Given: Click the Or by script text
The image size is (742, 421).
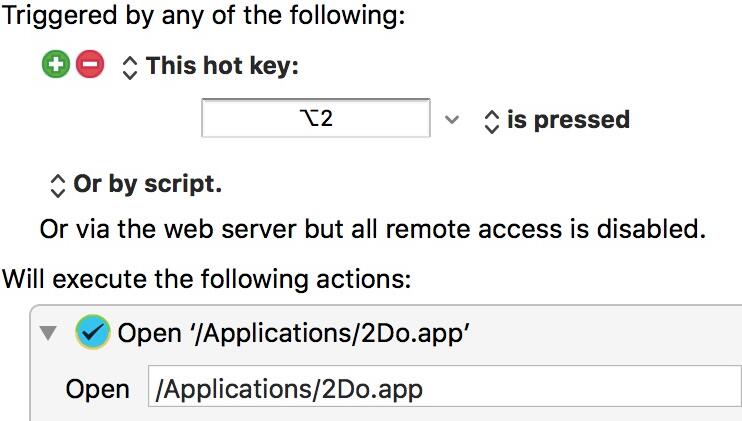Looking at the screenshot, I should point(148,184).
